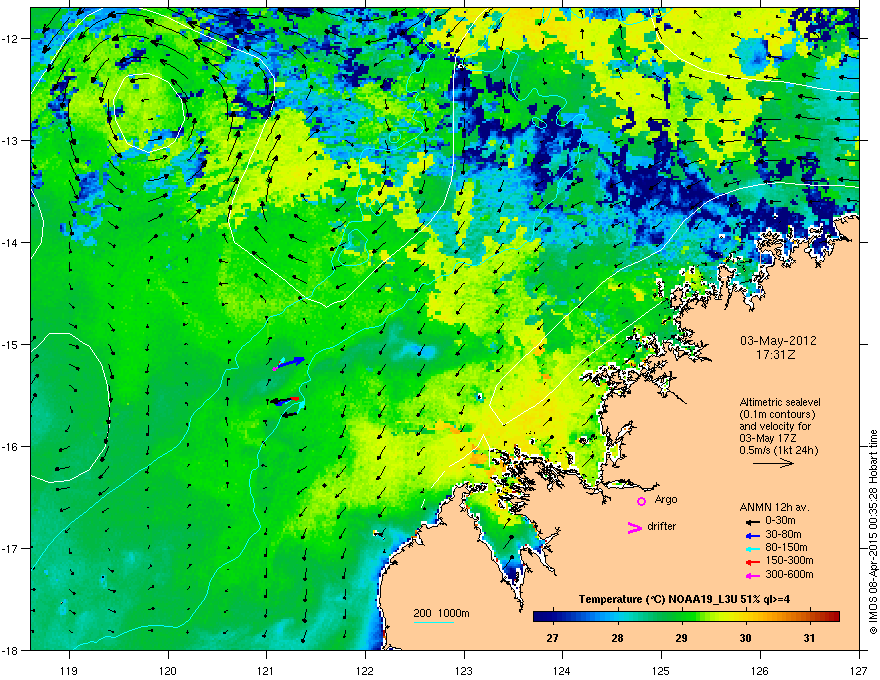Click the green section of colorbar at 29
This screenshot has width=880, height=680.
[x=681, y=617]
